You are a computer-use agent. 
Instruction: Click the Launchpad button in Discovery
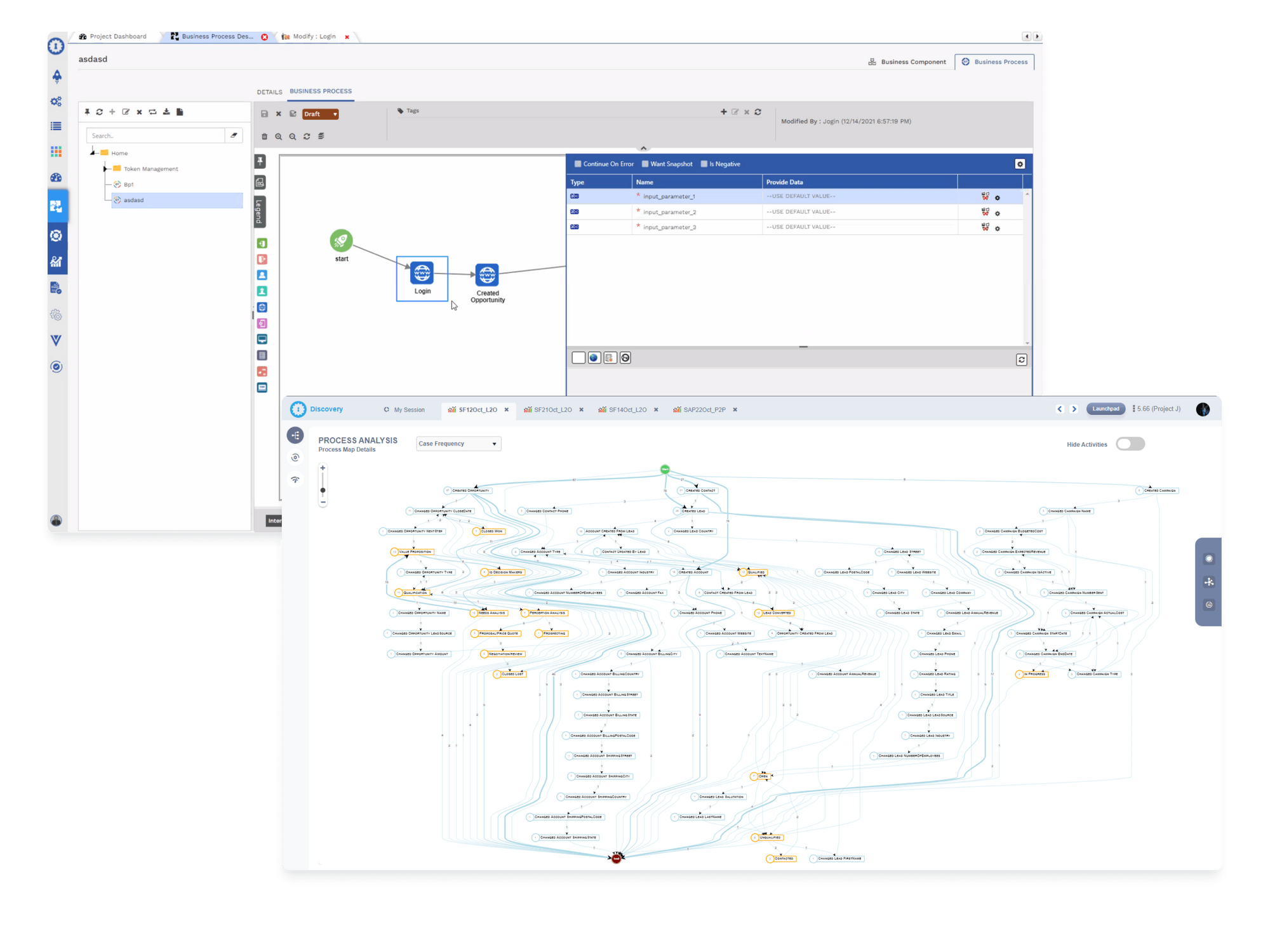click(x=1106, y=409)
